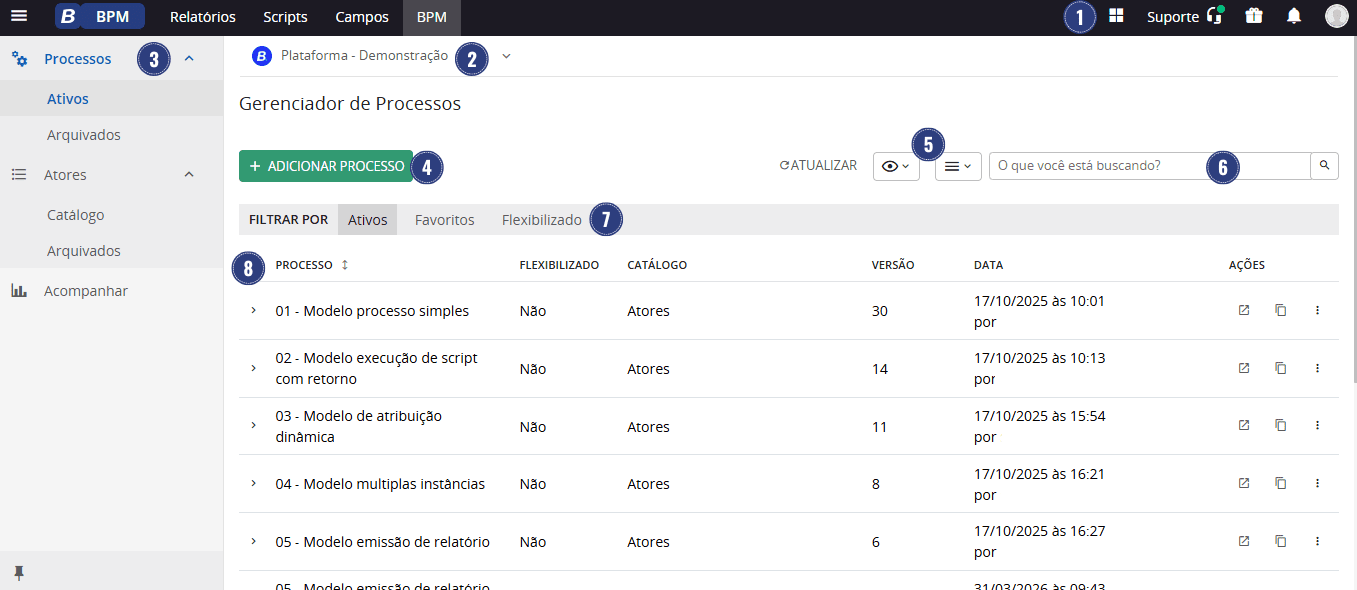Open the gift box icon
The image size is (1357, 590).
1254,16
